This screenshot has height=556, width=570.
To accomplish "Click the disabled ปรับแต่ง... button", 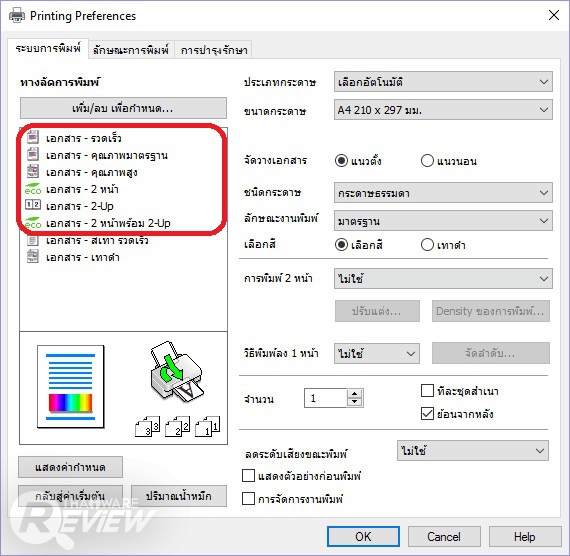I will click(x=377, y=311).
